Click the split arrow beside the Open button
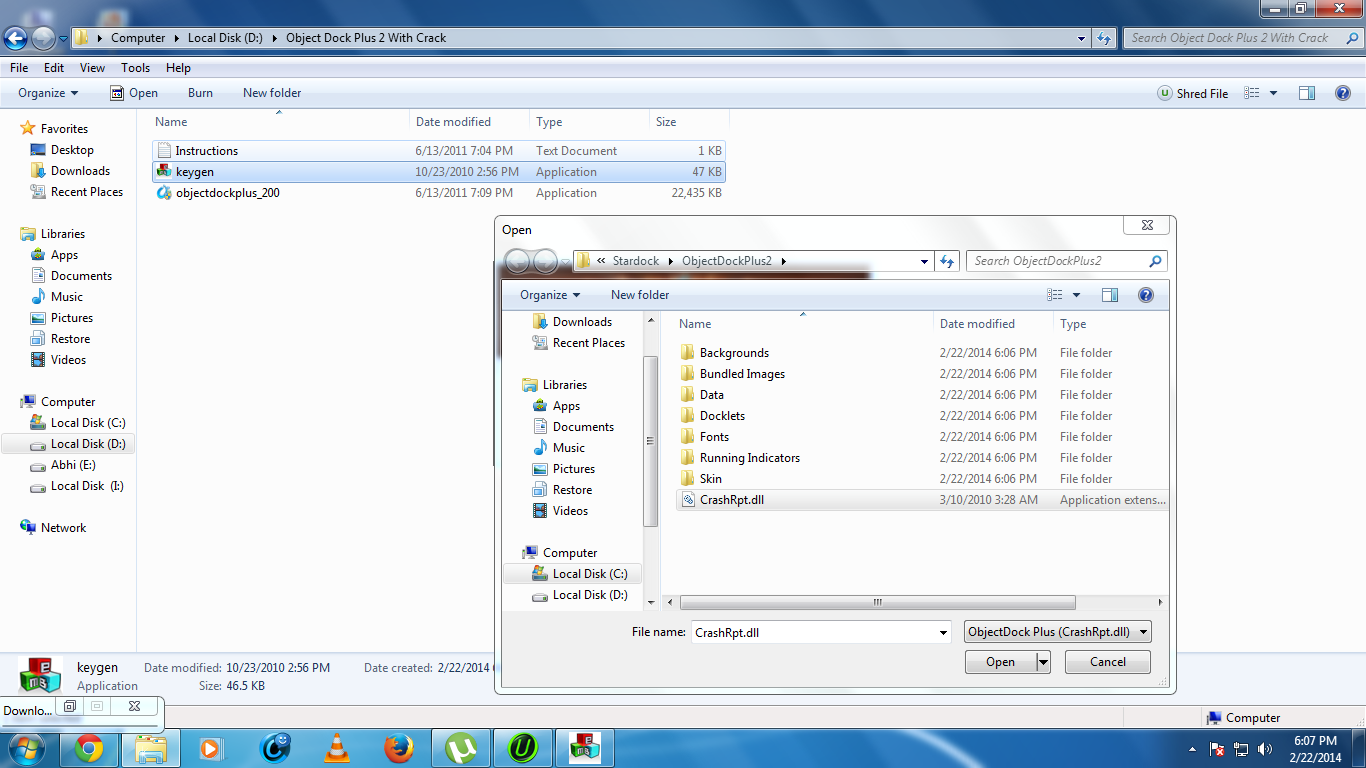This screenshot has width=1366, height=768. tap(1044, 662)
